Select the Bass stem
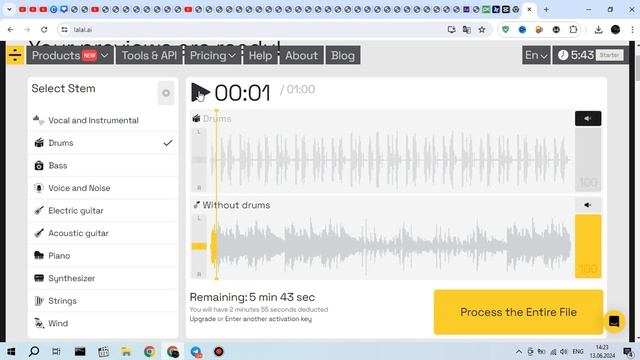The image size is (640, 360). tap(103, 165)
